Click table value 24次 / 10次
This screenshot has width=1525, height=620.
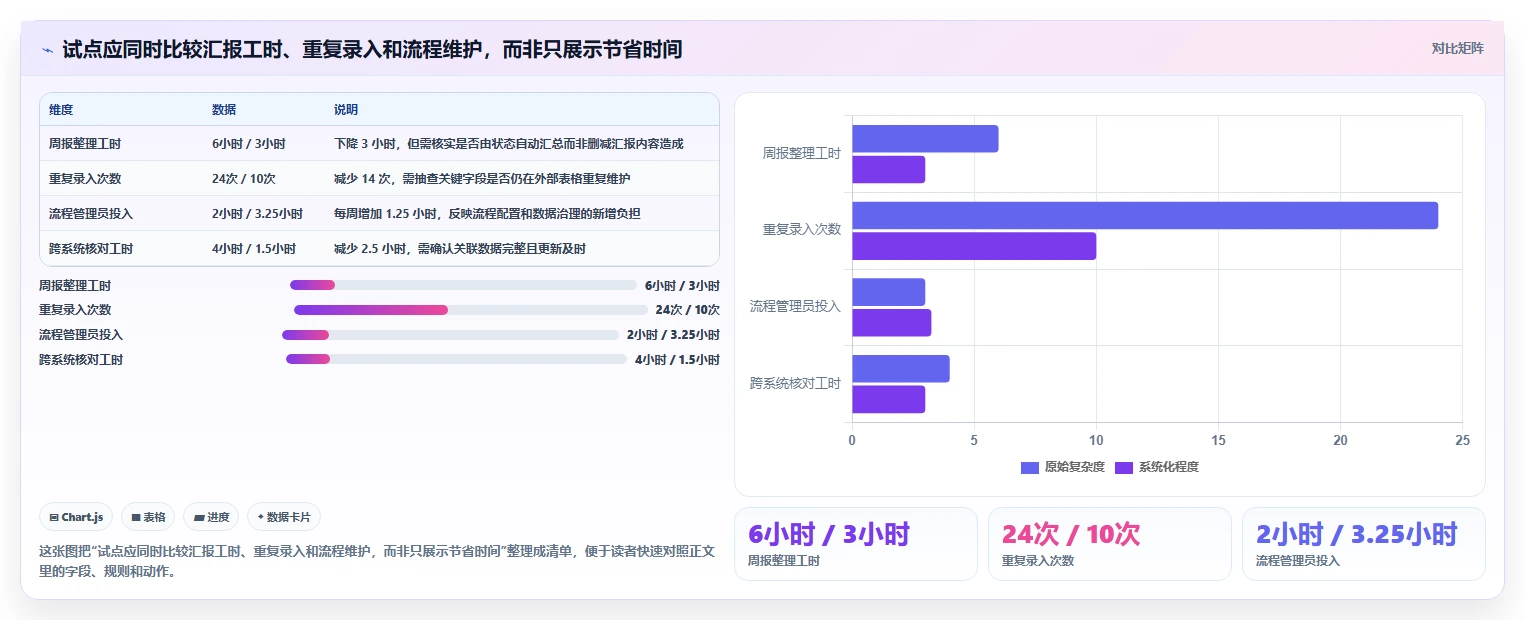click(244, 178)
